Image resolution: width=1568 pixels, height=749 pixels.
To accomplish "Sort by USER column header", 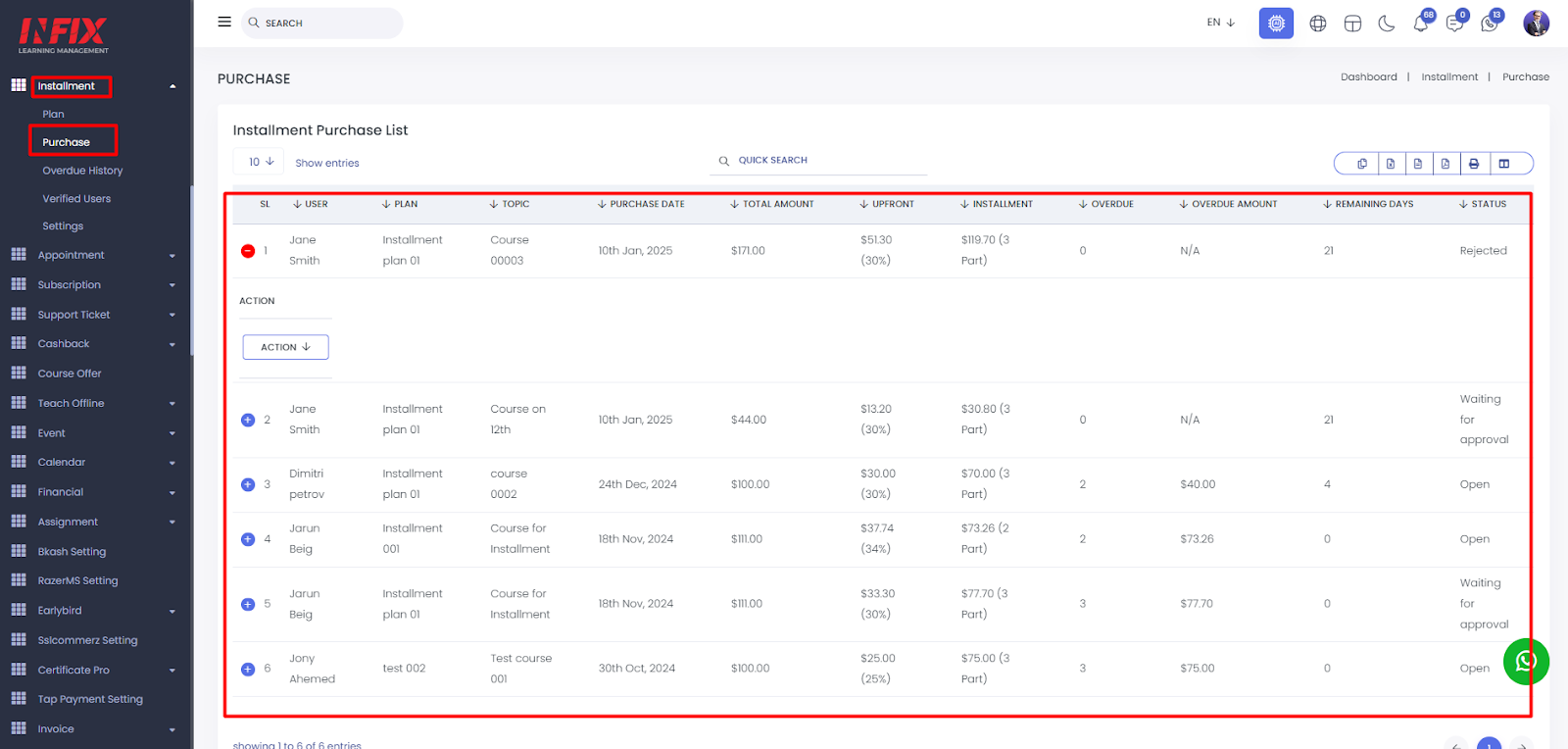I will point(311,204).
